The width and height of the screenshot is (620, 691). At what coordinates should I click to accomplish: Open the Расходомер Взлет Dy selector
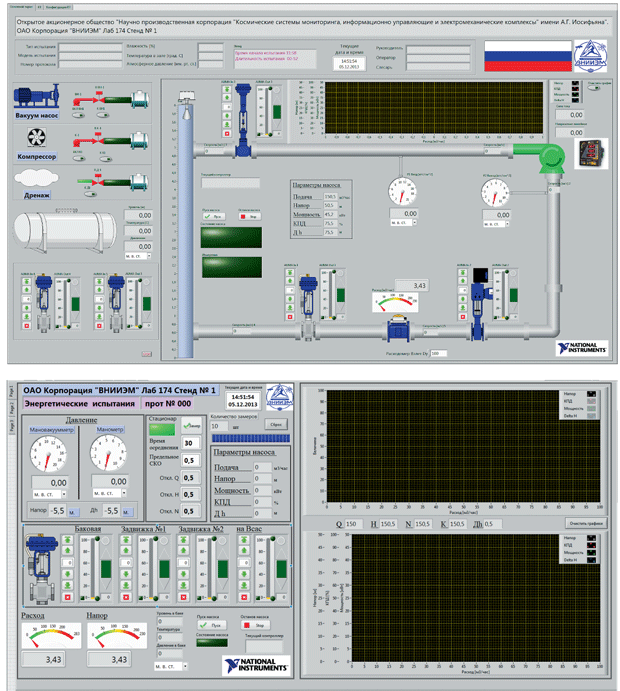pyautogui.click(x=438, y=353)
